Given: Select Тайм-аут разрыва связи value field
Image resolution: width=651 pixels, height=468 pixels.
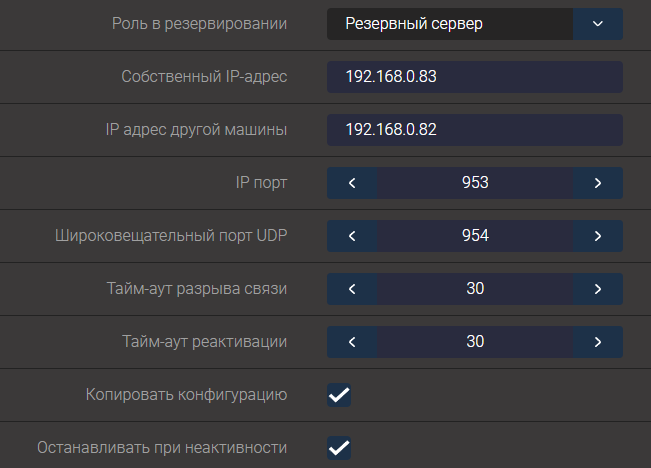Looking at the screenshot, I should (x=475, y=289).
